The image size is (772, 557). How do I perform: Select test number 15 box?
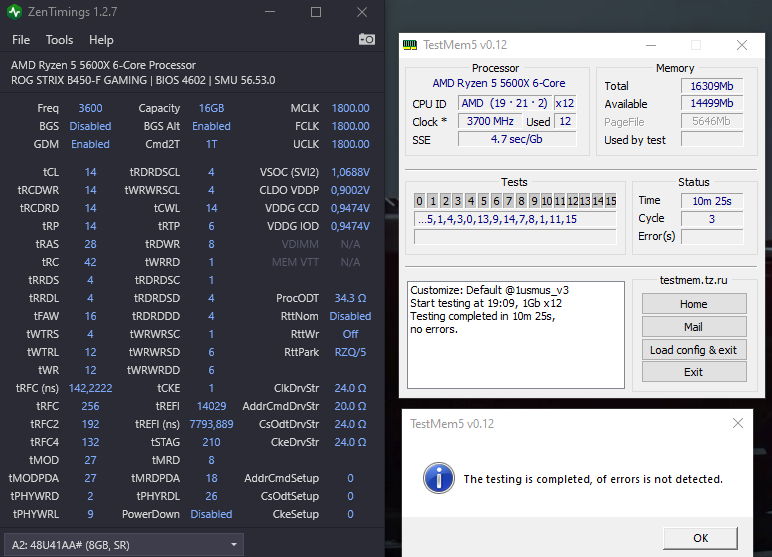point(611,200)
